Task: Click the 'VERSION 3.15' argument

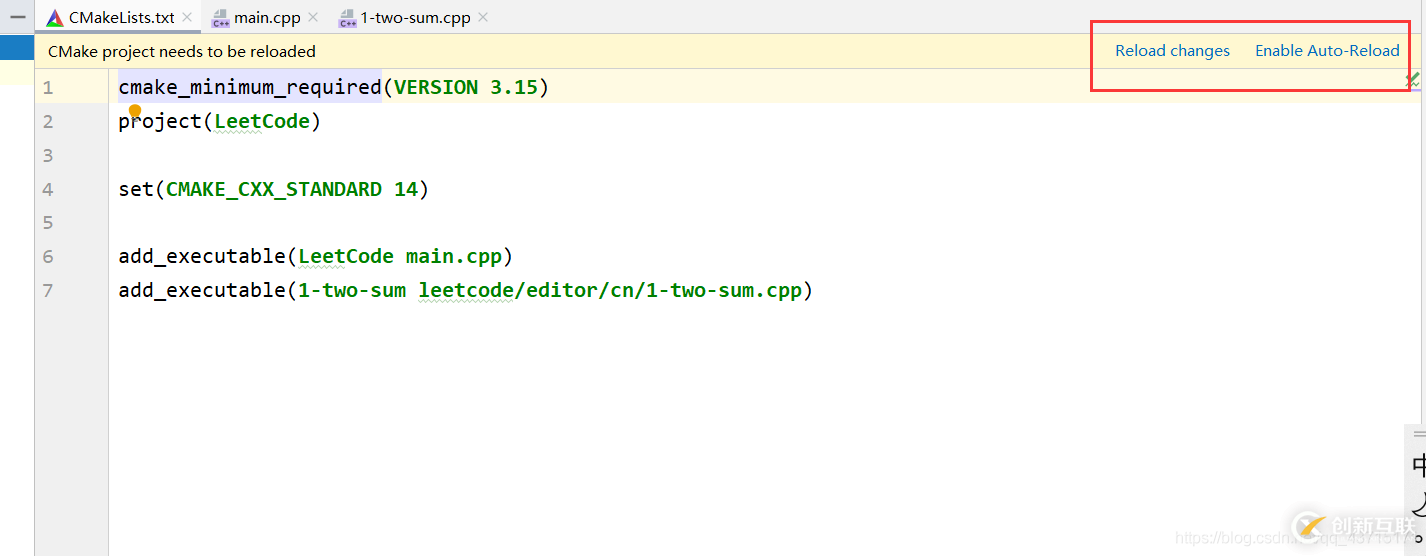Action: 466,88
